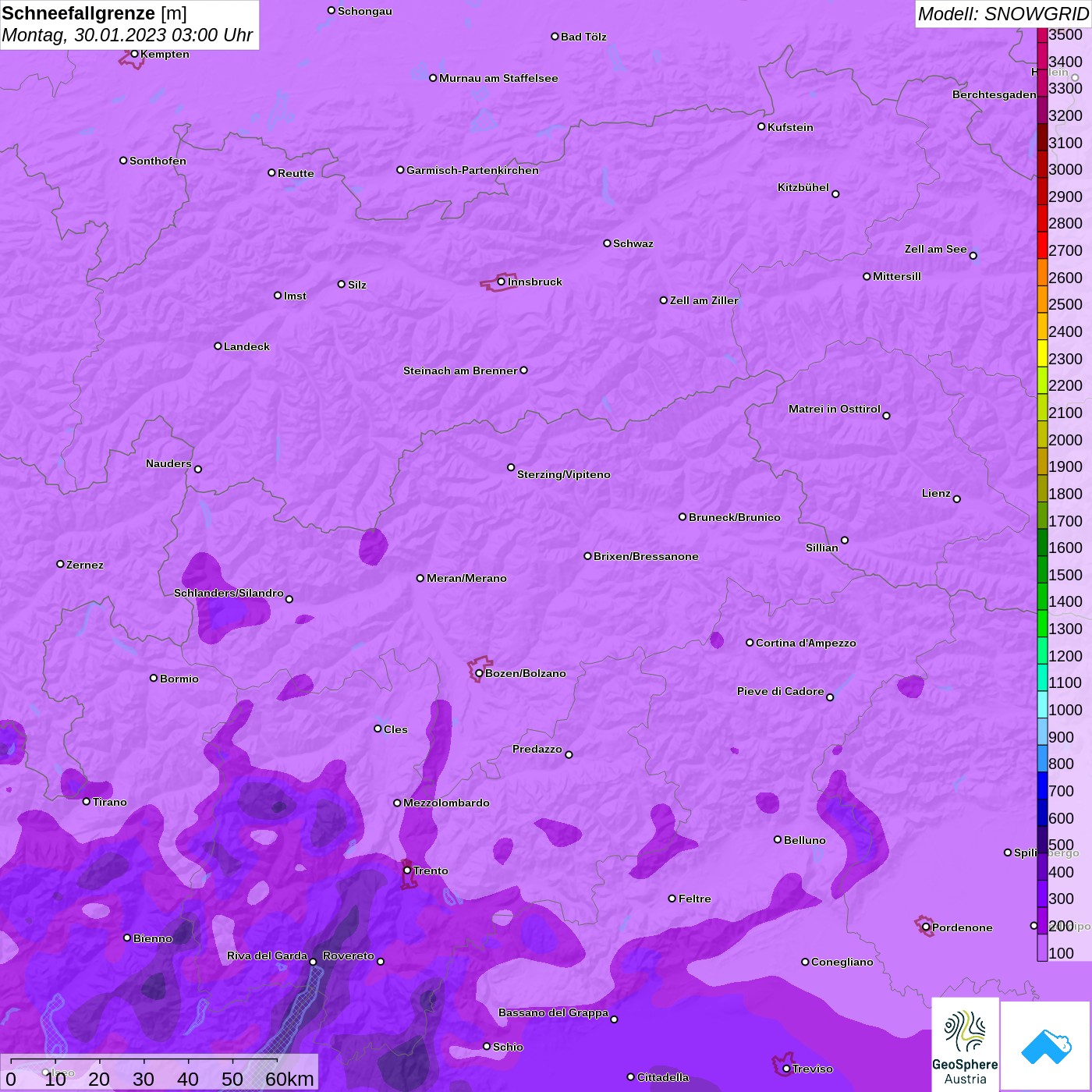This screenshot has width=1092, height=1092.
Task: Click the cyan 1000 m legend swatch
Action: [1042, 704]
